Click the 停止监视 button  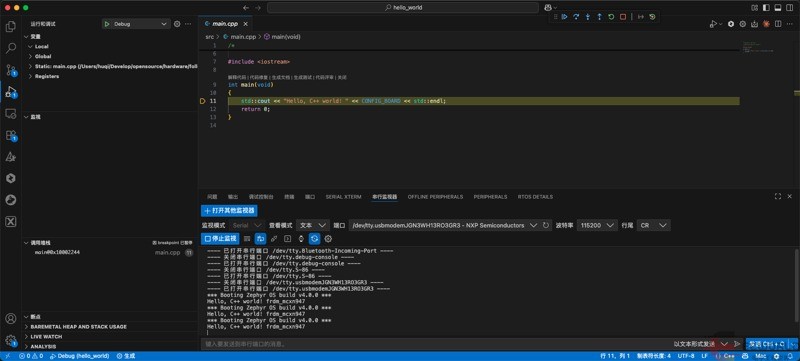pyautogui.click(x=220, y=239)
